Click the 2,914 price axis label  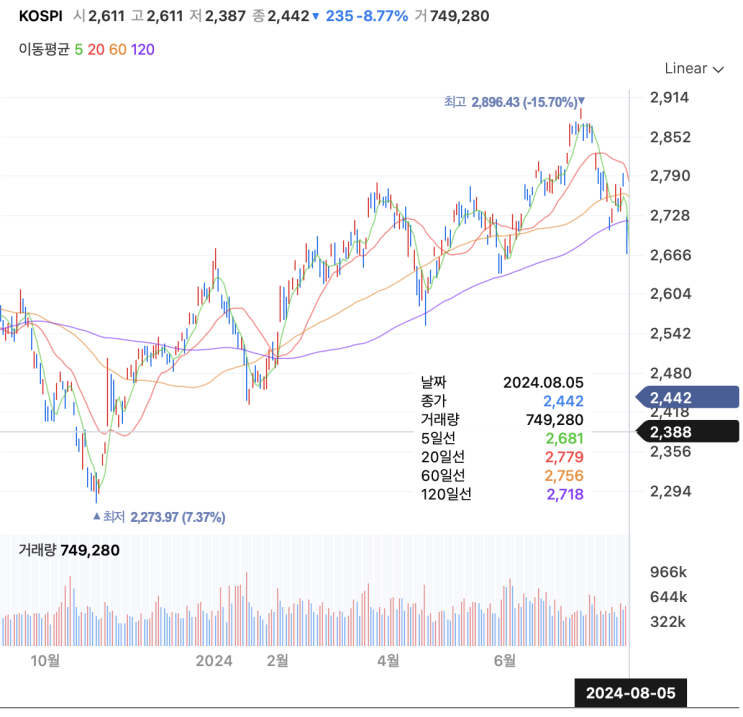coord(669,97)
